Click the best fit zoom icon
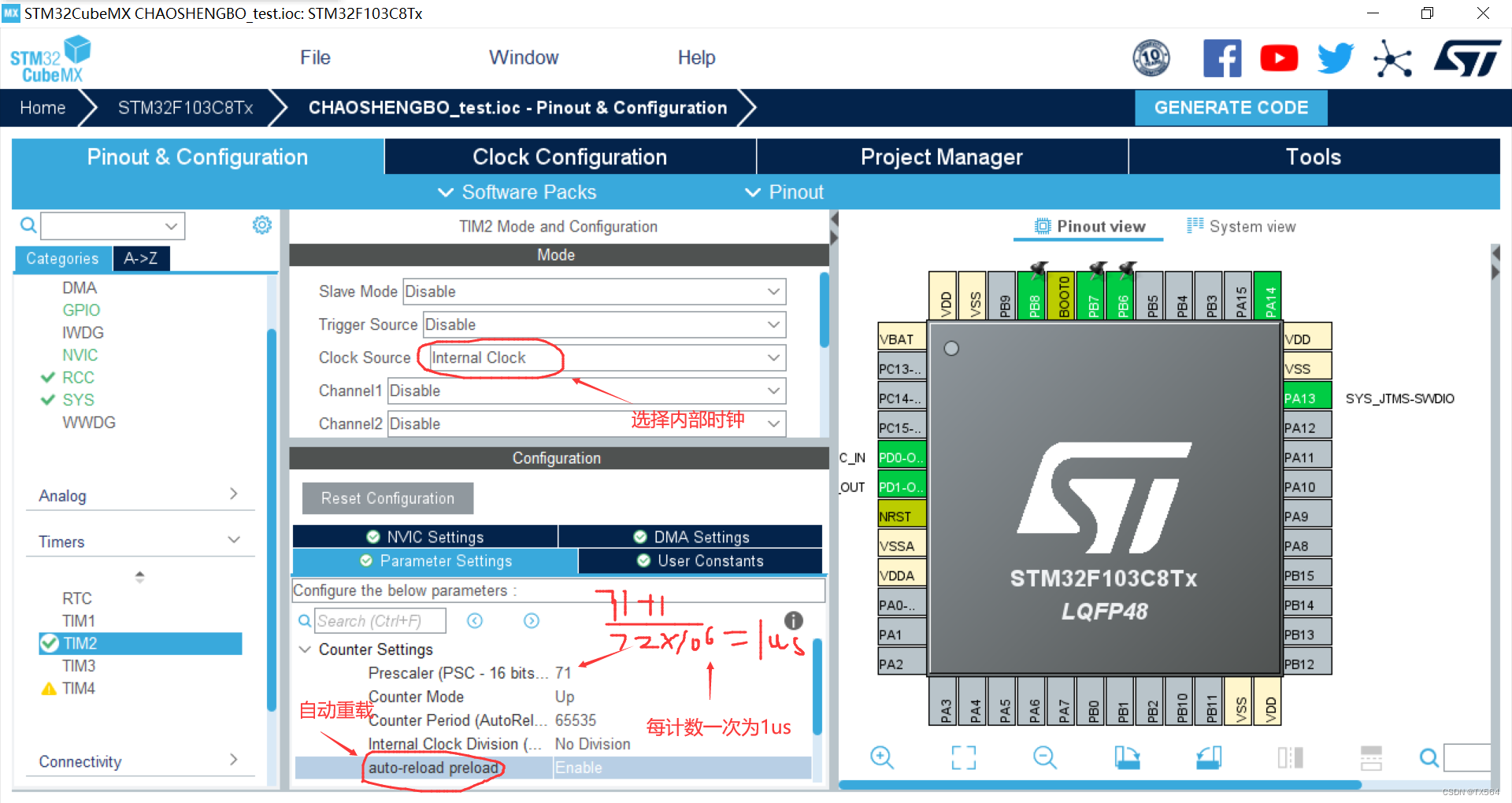 tap(962, 757)
